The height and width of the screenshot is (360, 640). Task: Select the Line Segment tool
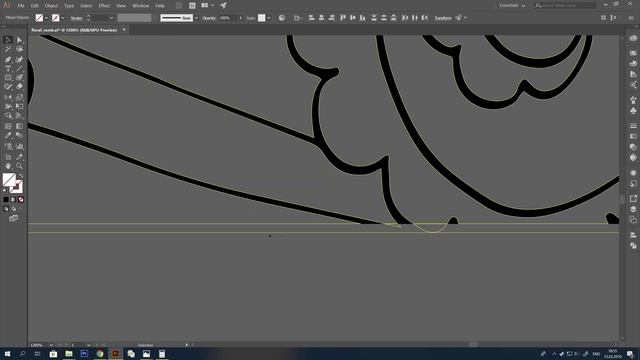coord(19,69)
